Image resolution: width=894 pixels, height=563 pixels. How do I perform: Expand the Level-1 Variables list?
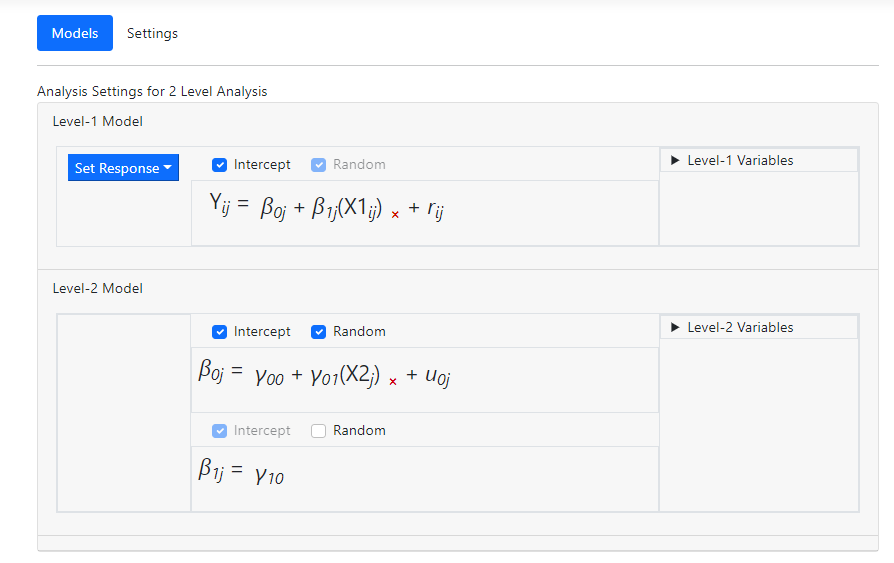click(x=740, y=160)
